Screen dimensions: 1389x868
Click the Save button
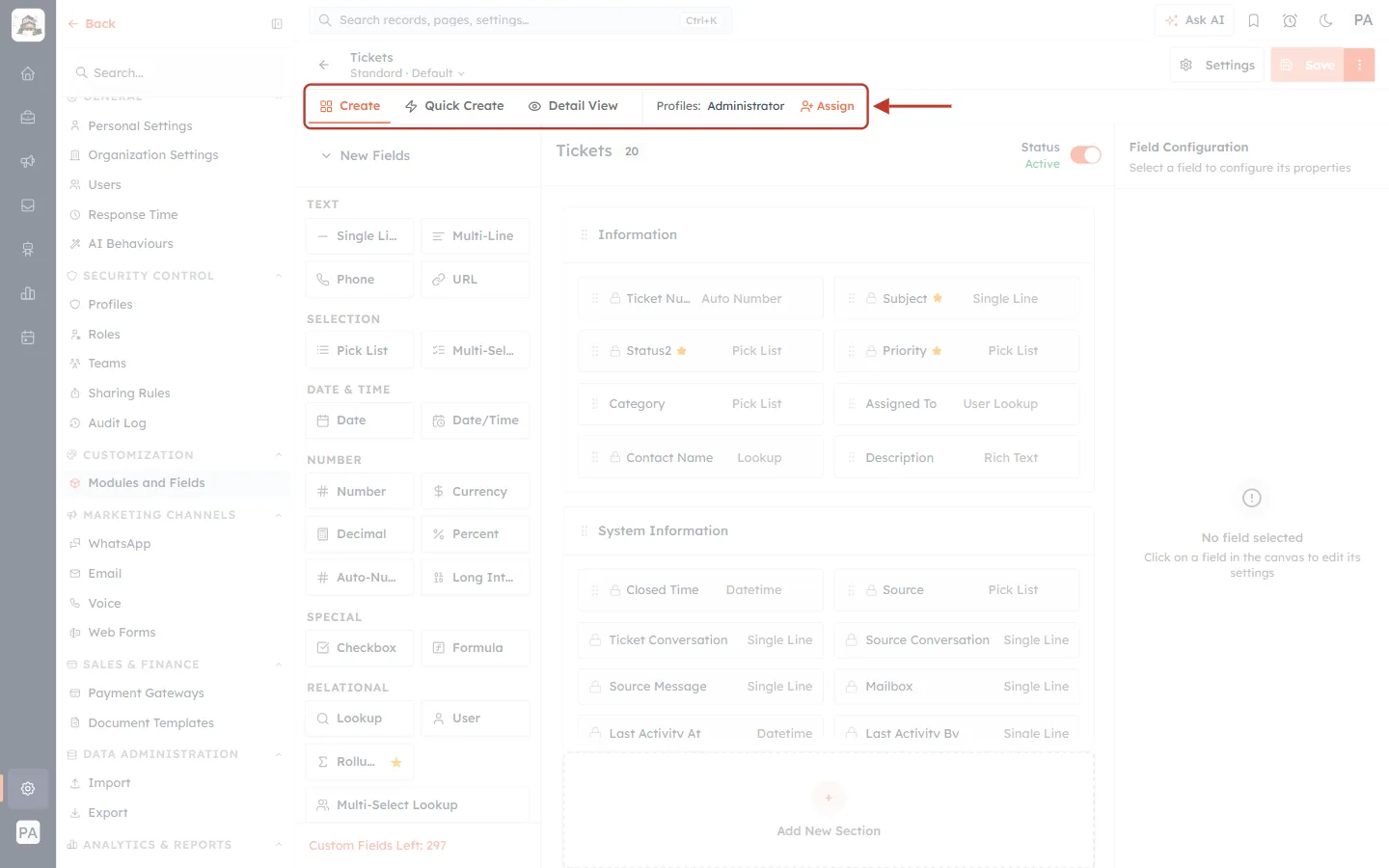click(1308, 65)
